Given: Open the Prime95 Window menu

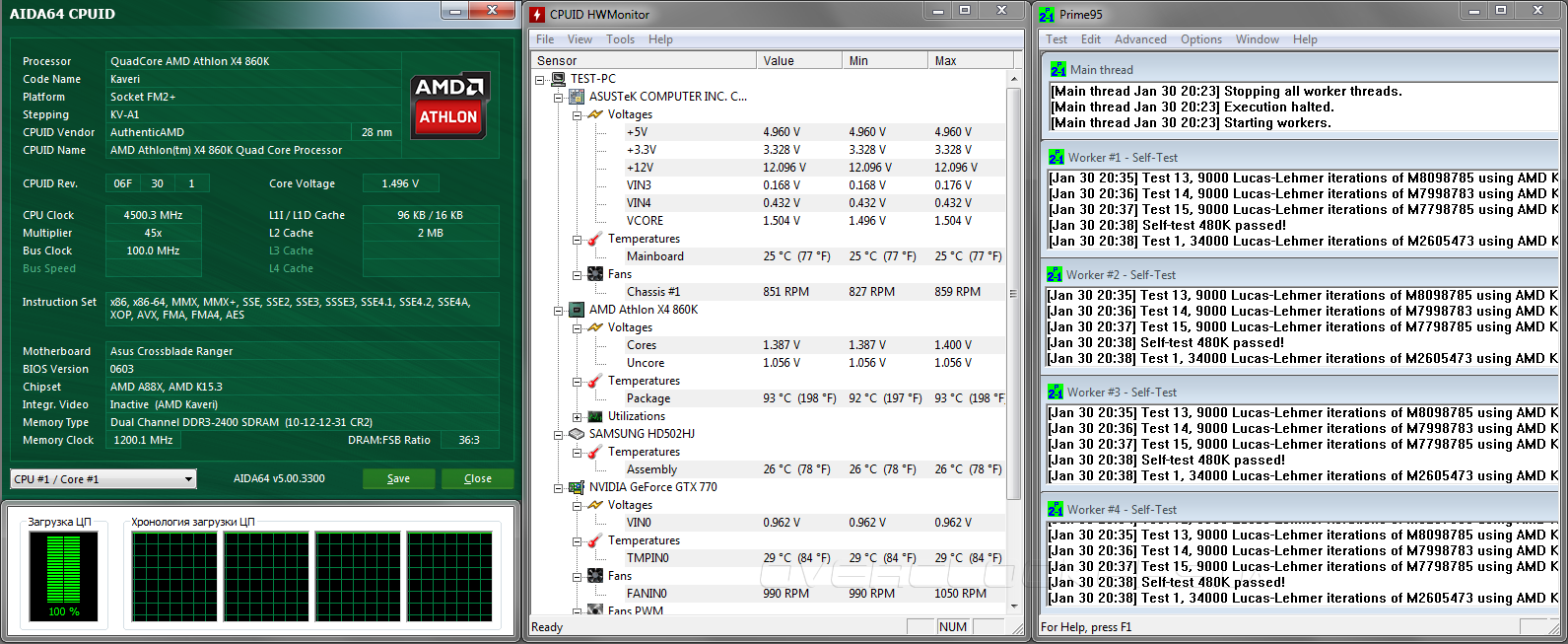Looking at the screenshot, I should point(1258,39).
